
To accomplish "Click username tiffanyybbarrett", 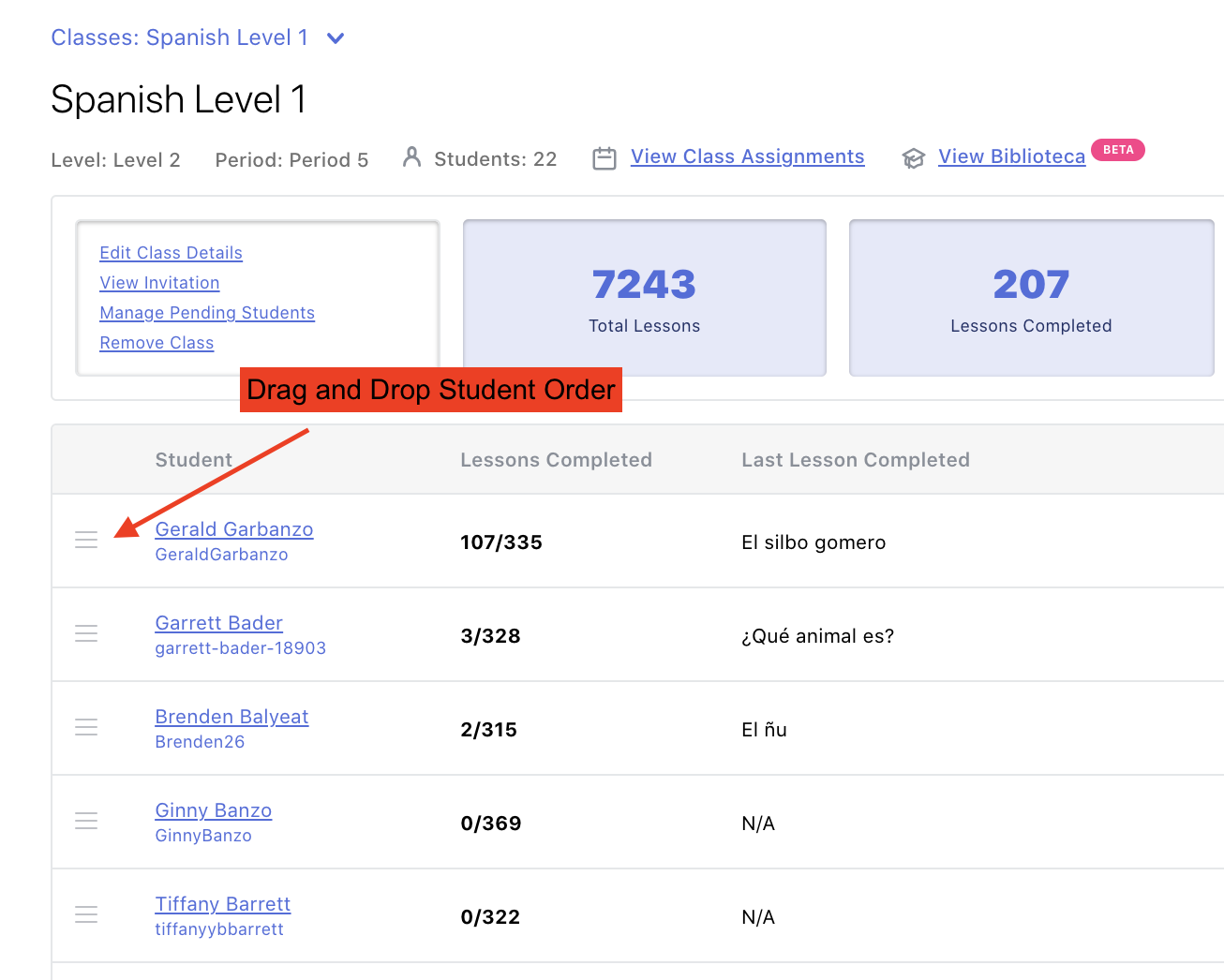I will pos(219,929).
